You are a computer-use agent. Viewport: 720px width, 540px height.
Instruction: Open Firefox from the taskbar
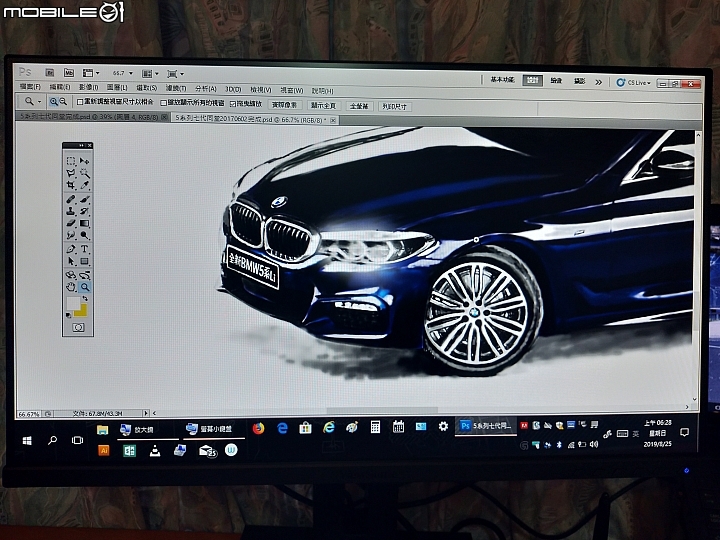coord(259,428)
